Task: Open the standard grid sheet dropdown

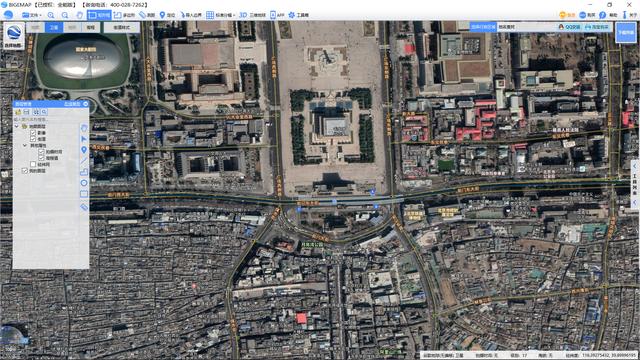Action: (x=220, y=15)
